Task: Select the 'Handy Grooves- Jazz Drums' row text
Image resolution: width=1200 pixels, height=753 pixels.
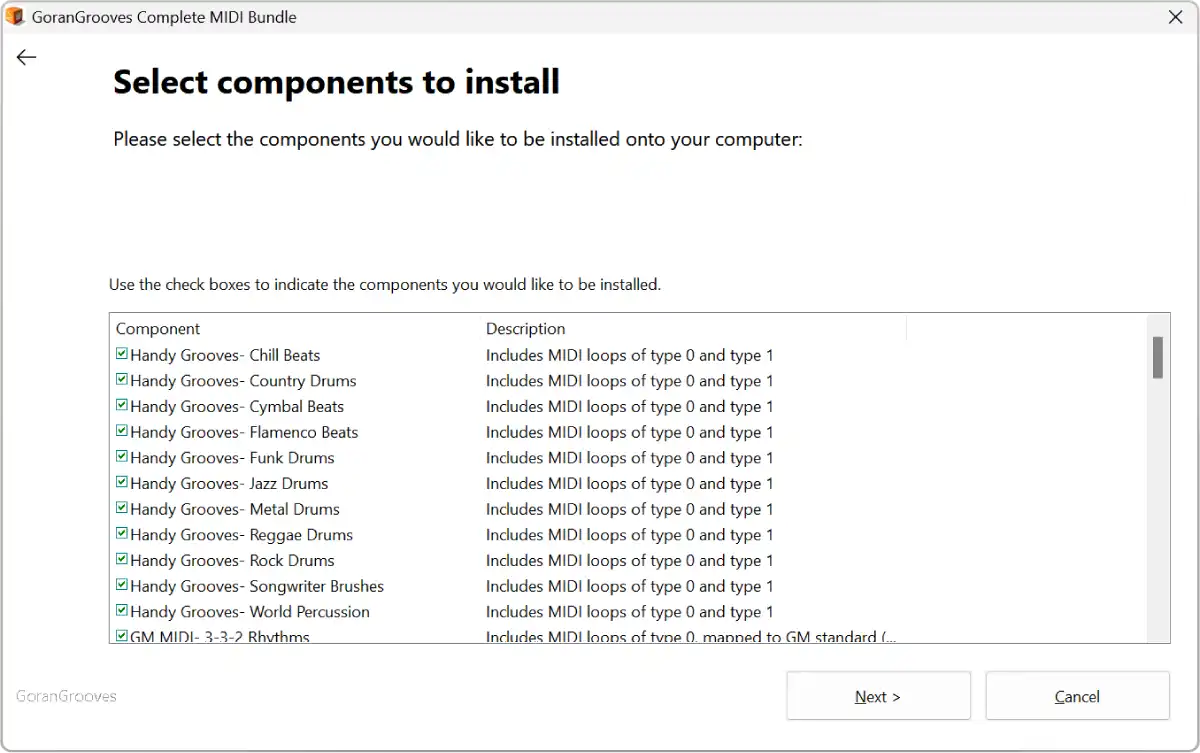Action: 229,484
